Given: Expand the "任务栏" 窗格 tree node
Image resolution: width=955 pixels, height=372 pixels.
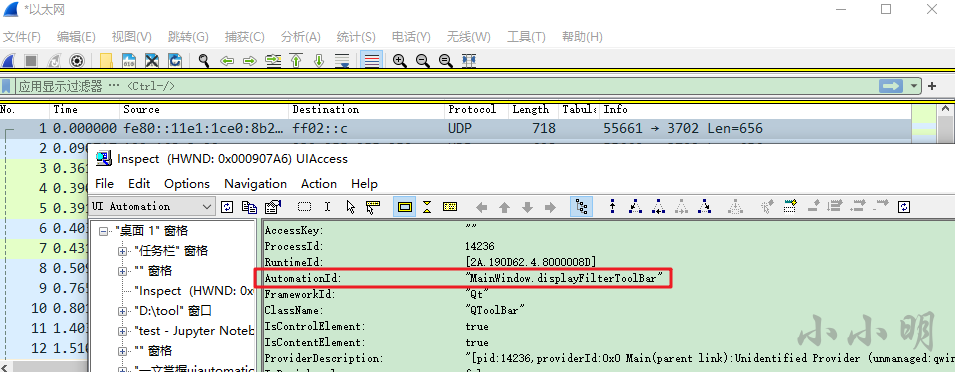Looking at the screenshot, I should tap(122, 251).
